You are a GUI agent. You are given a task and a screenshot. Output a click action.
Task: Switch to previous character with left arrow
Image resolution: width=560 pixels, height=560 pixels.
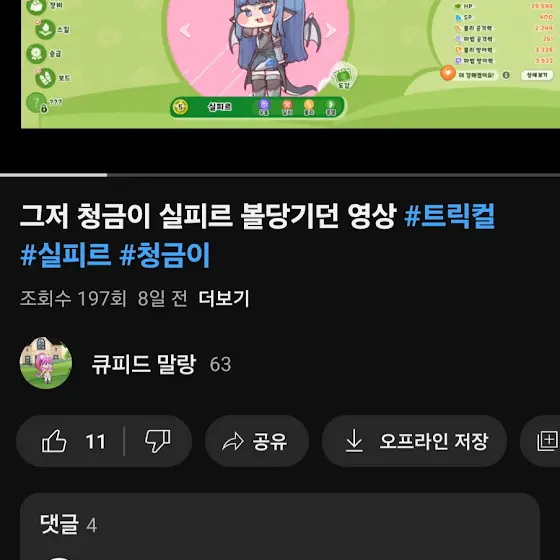tap(185, 30)
